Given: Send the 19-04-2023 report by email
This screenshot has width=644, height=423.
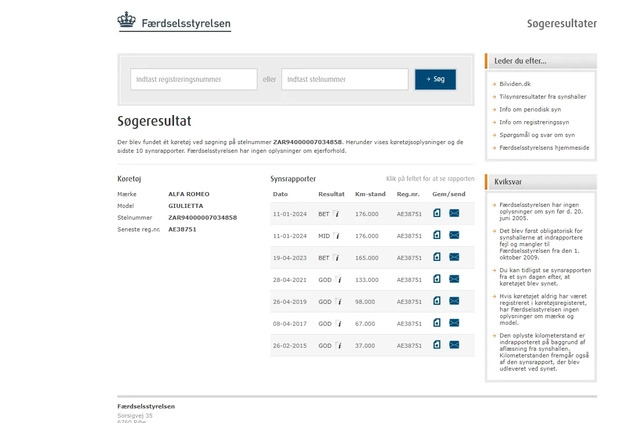Looking at the screenshot, I should (x=454, y=257).
